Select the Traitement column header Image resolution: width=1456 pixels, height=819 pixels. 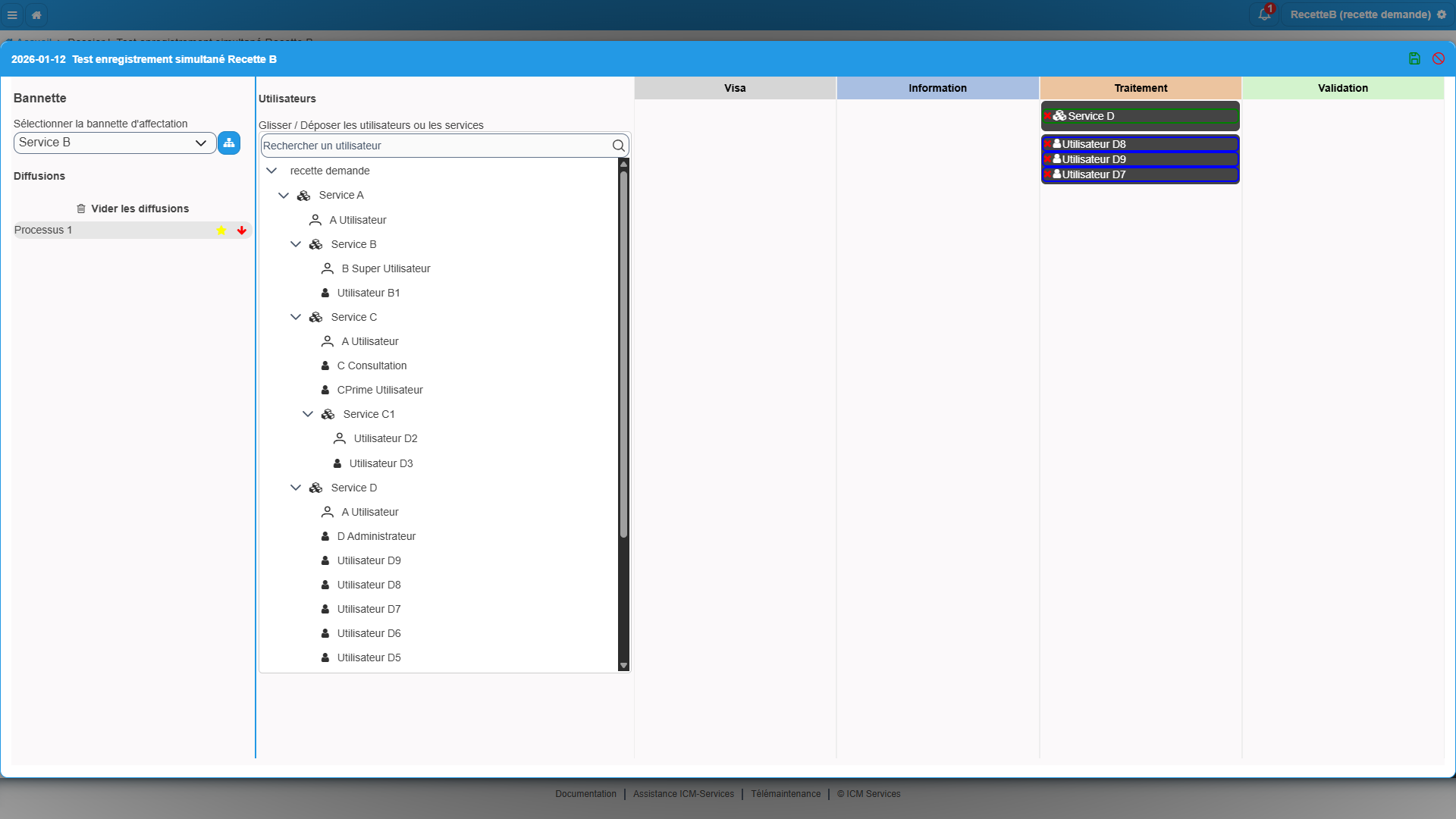1141,88
